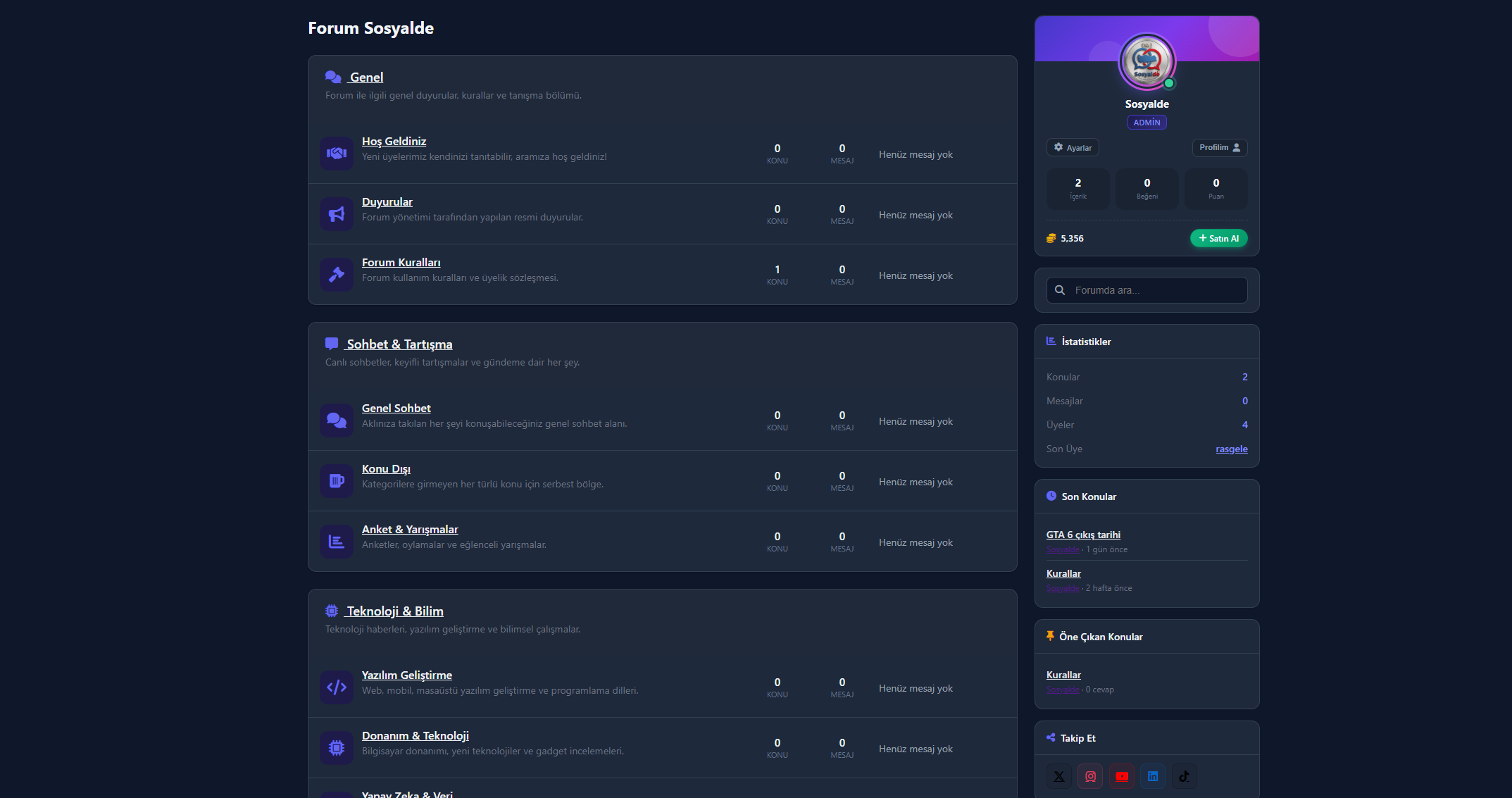Open the Instagram social icon
This screenshot has width=1512, height=798.
pos(1090,776)
